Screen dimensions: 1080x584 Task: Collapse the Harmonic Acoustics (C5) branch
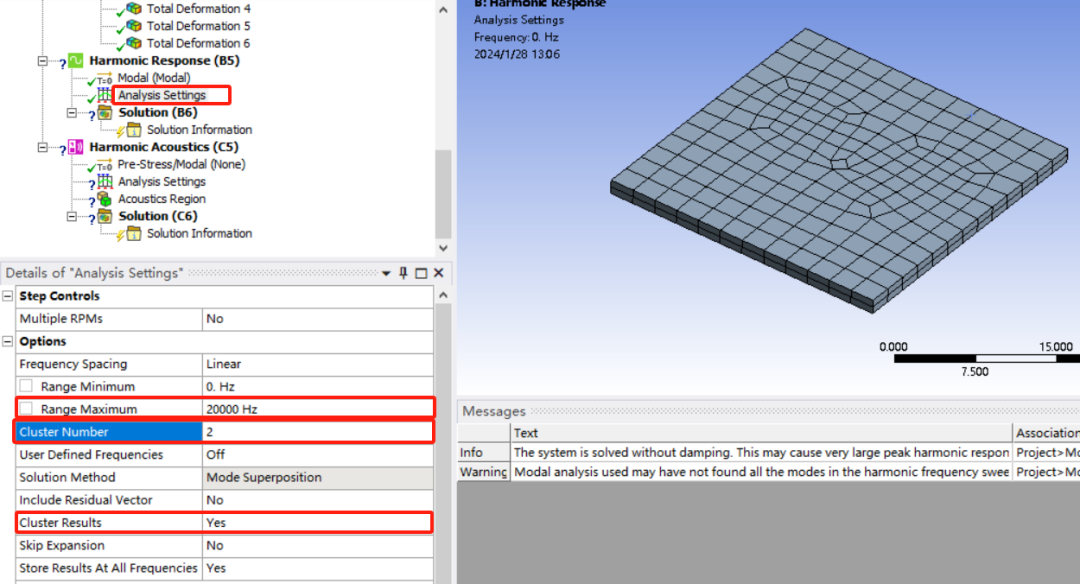tap(43, 147)
